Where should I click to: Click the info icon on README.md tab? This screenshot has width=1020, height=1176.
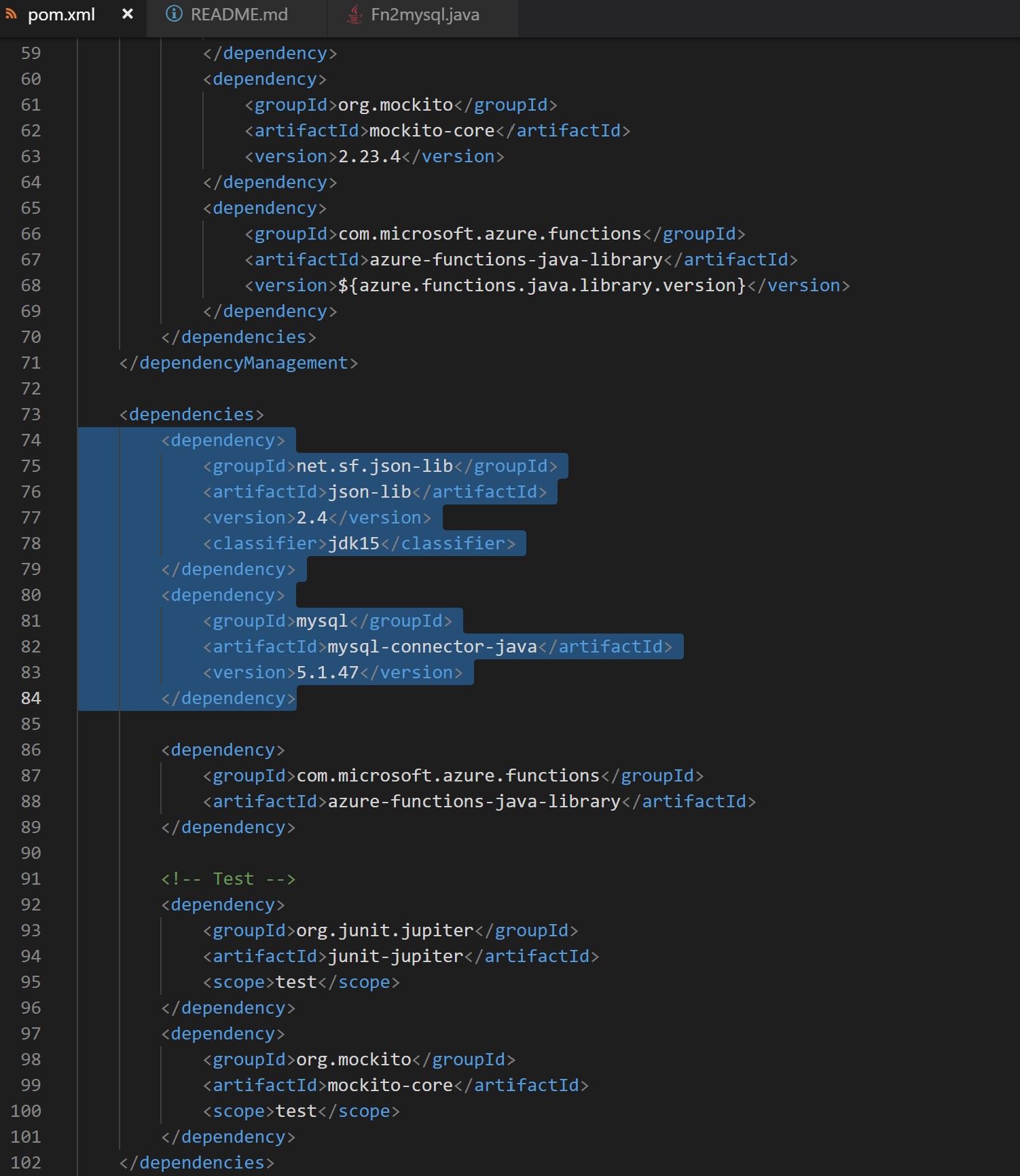click(x=174, y=14)
